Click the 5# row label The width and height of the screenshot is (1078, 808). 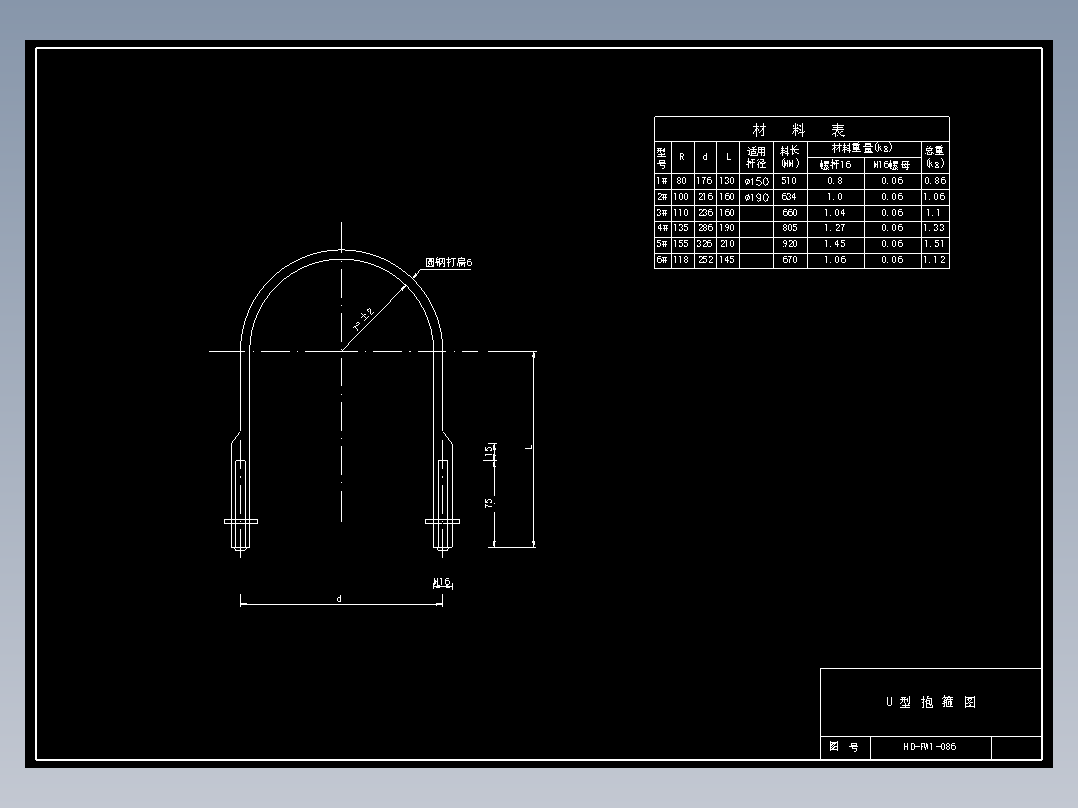[x=661, y=244]
